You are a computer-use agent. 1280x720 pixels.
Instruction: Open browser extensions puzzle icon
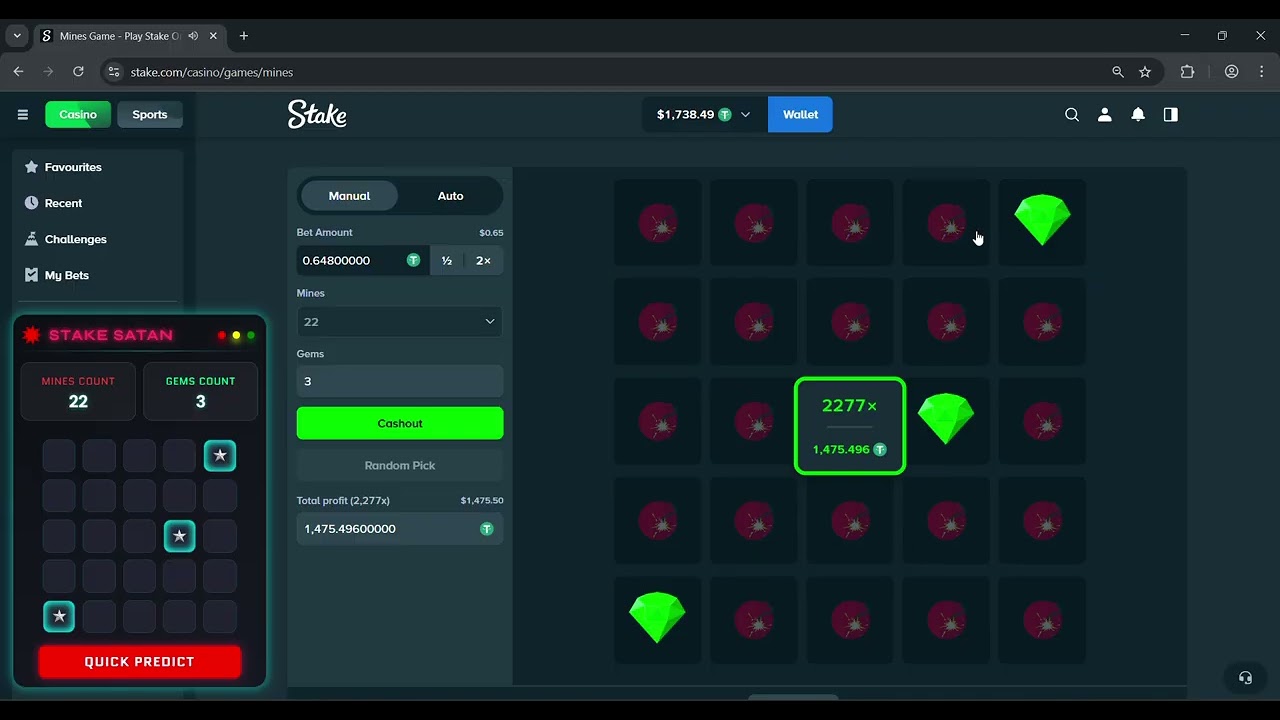tap(1188, 72)
